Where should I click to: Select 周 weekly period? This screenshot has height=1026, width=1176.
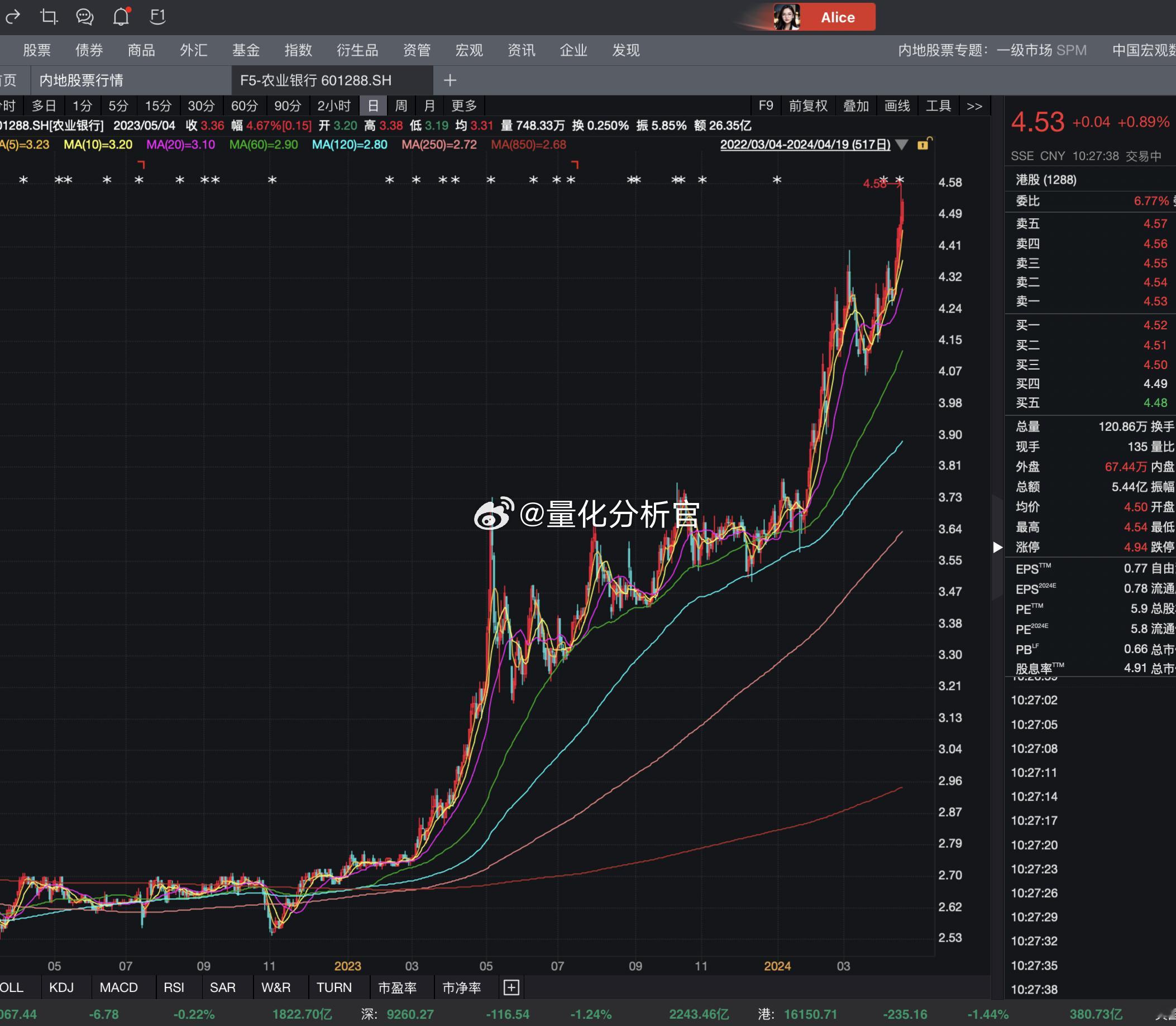coord(401,106)
